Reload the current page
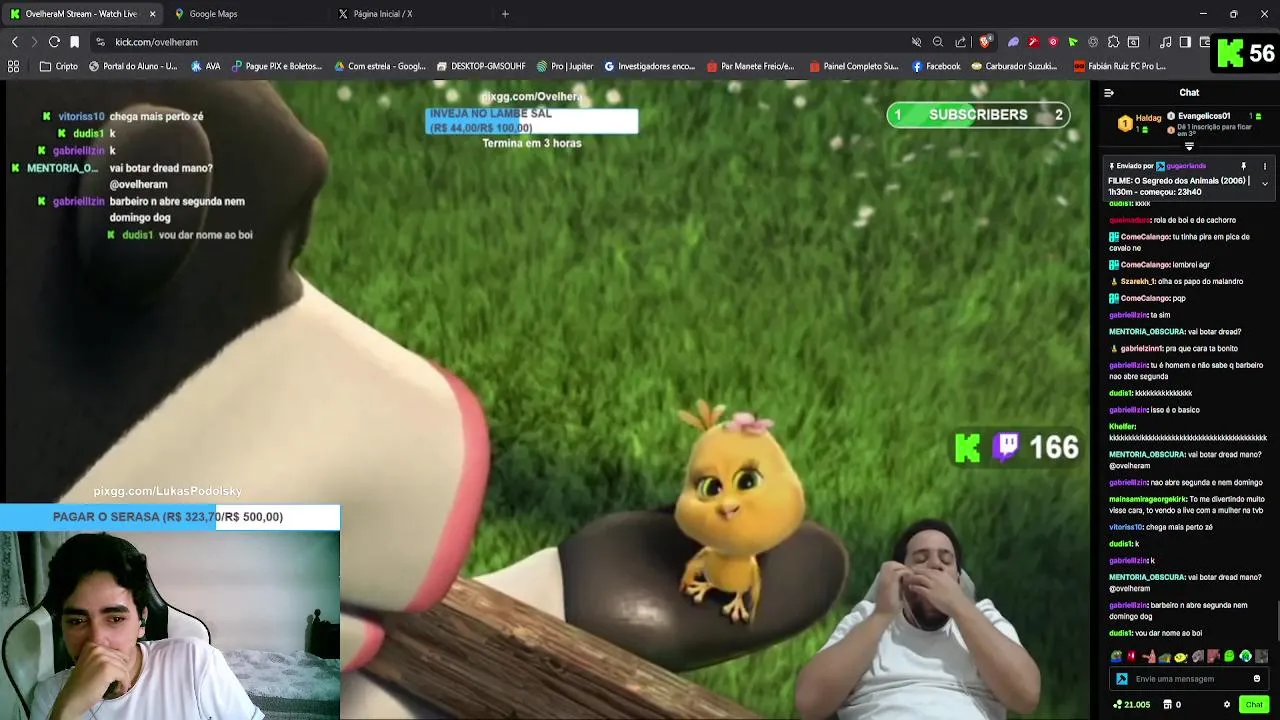1280x720 pixels. [54, 42]
